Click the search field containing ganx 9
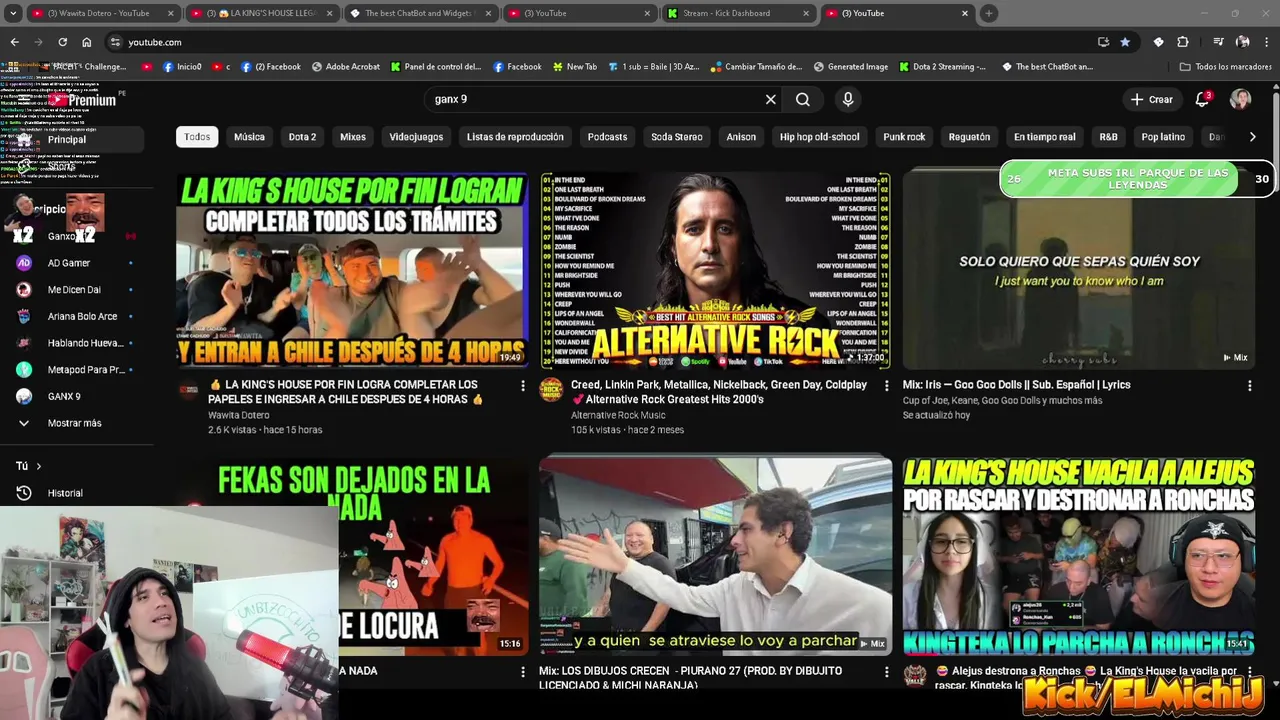 click(595, 99)
